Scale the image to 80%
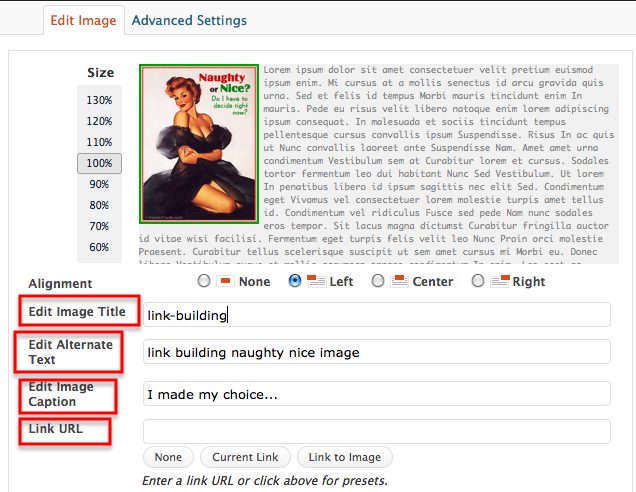Image resolution: width=636 pixels, height=492 pixels. 99,205
